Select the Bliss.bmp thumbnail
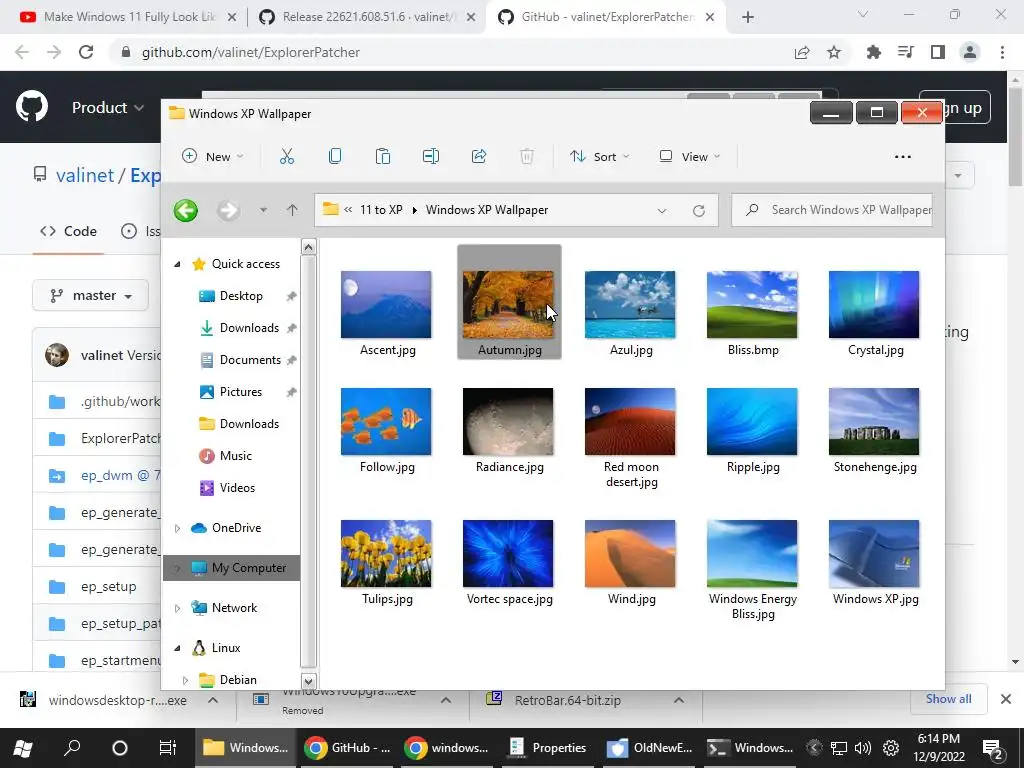This screenshot has width=1024, height=768. pos(752,304)
